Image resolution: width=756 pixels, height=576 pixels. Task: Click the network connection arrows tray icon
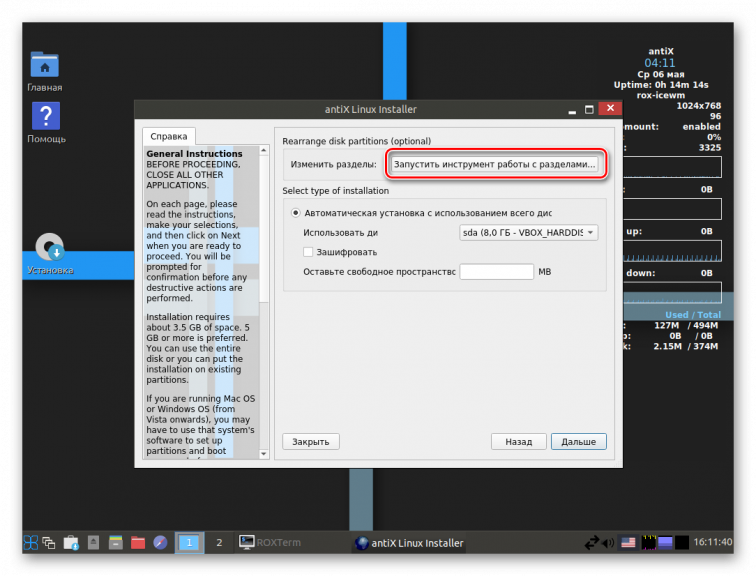pos(592,543)
